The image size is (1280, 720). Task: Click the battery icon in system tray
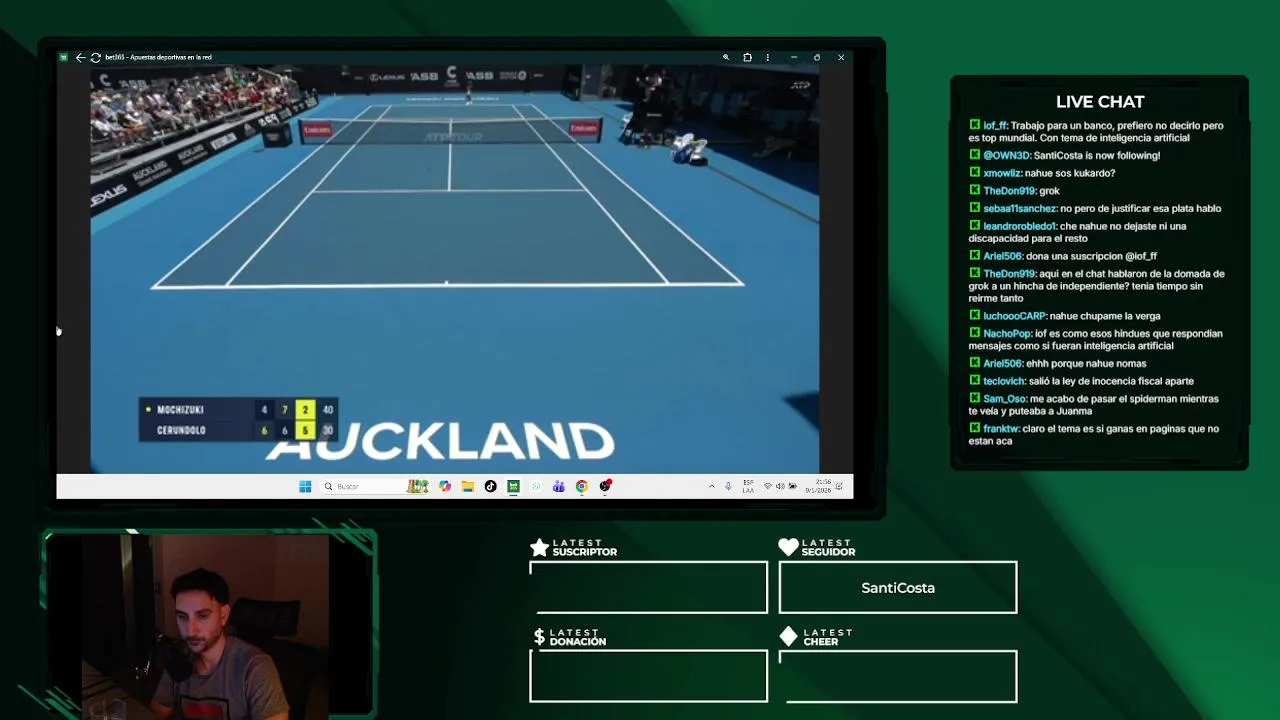coord(793,486)
